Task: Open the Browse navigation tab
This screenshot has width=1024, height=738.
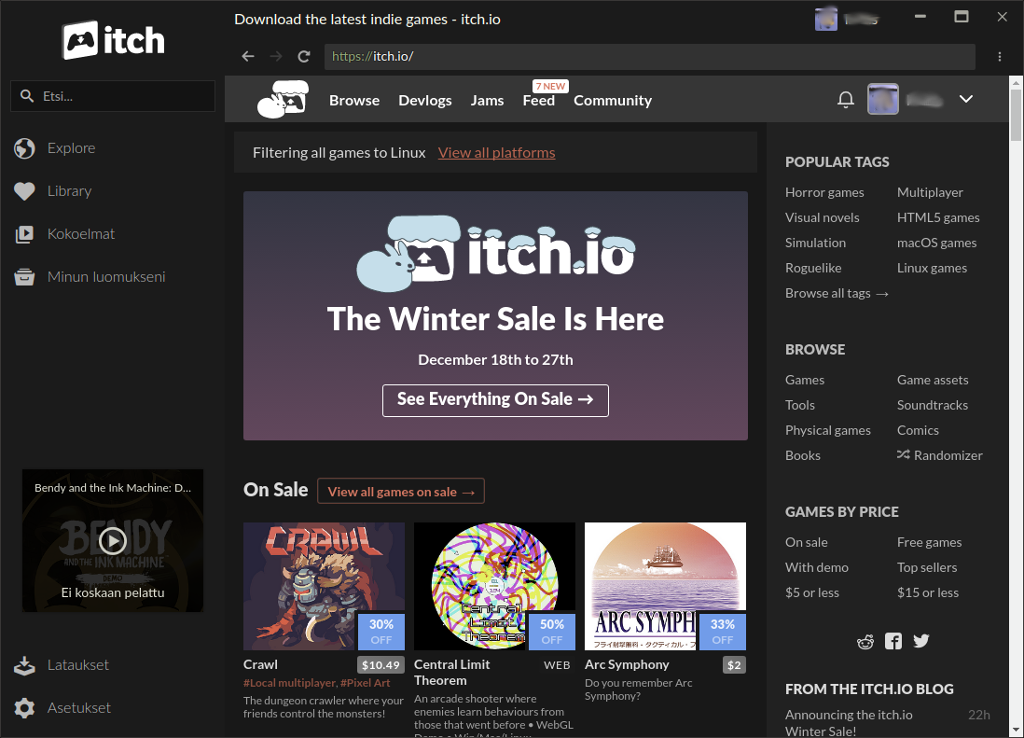Action: [x=354, y=100]
